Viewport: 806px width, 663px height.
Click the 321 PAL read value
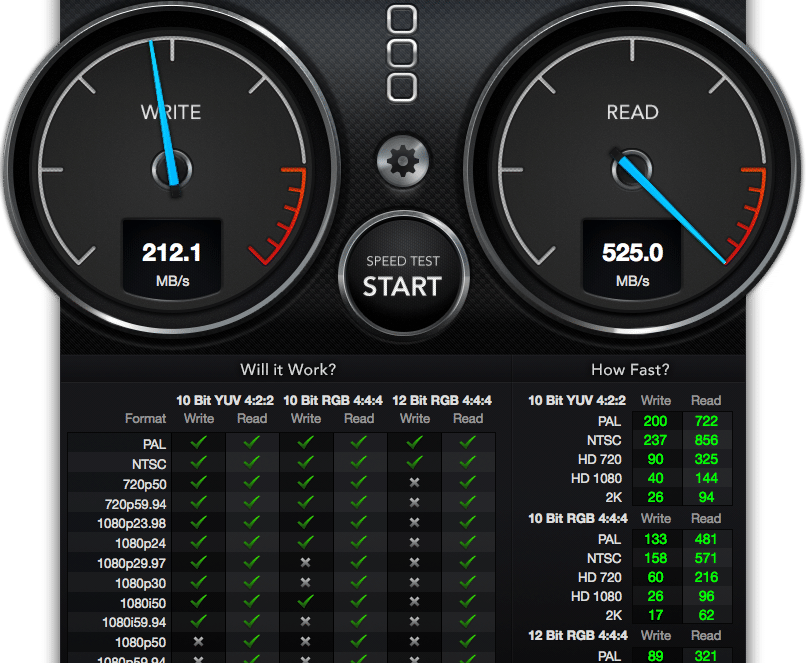[x=706, y=656]
